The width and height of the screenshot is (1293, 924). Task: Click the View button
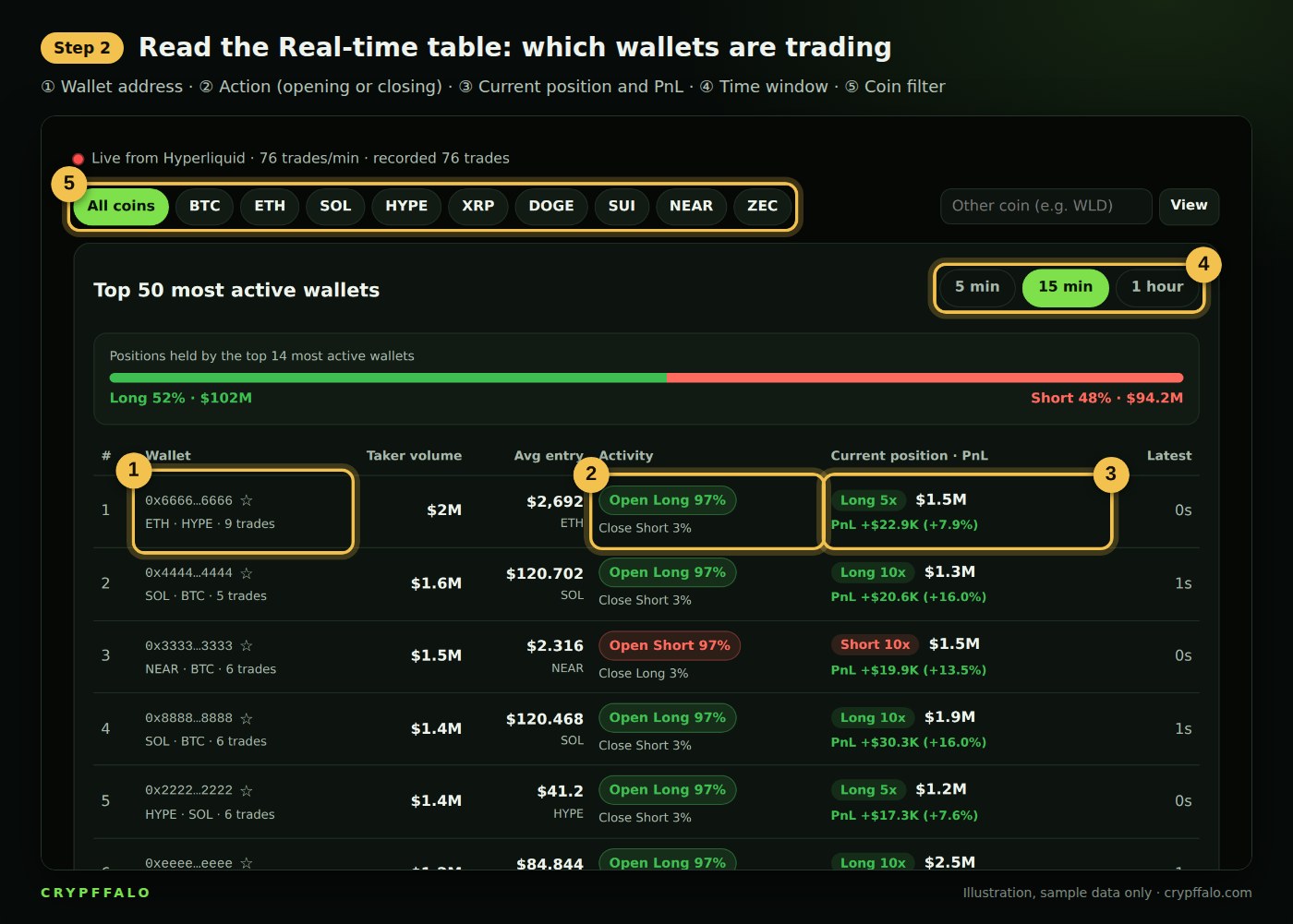(x=1189, y=206)
